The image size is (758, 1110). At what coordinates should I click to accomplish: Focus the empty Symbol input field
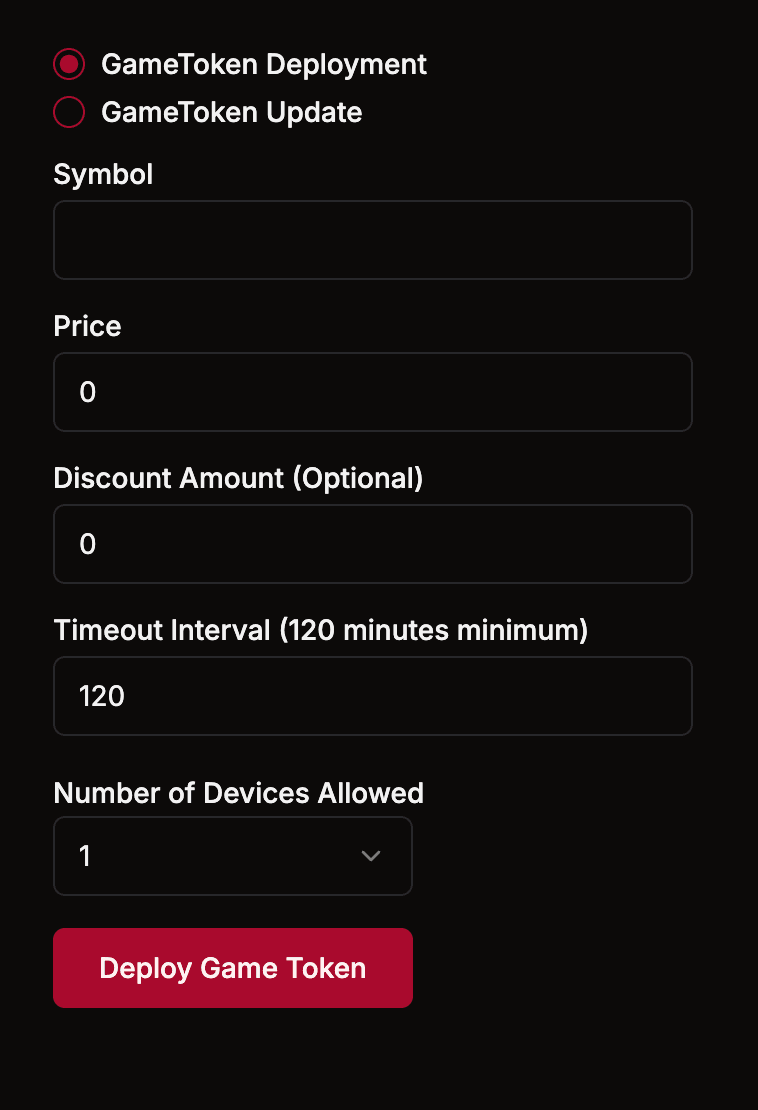[x=372, y=240]
